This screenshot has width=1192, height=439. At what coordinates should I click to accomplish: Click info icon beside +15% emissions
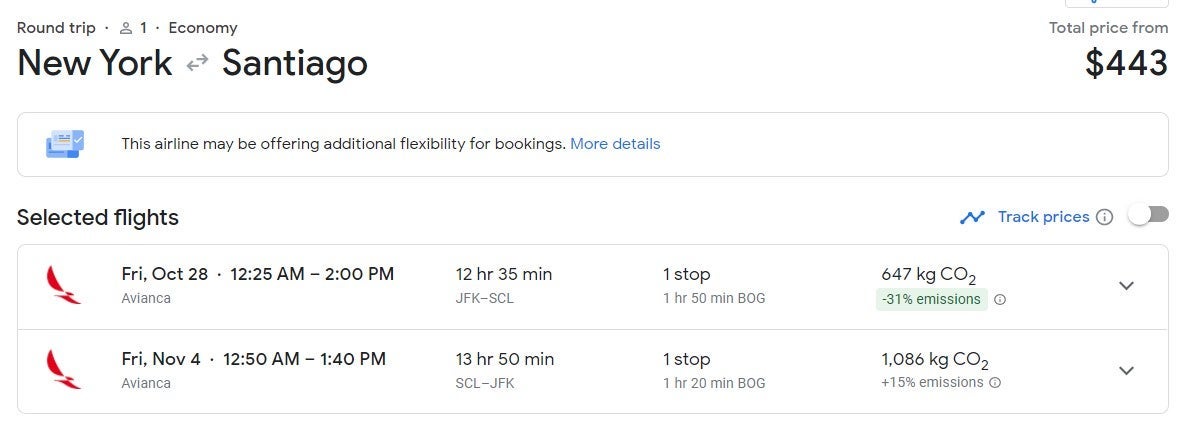994,383
